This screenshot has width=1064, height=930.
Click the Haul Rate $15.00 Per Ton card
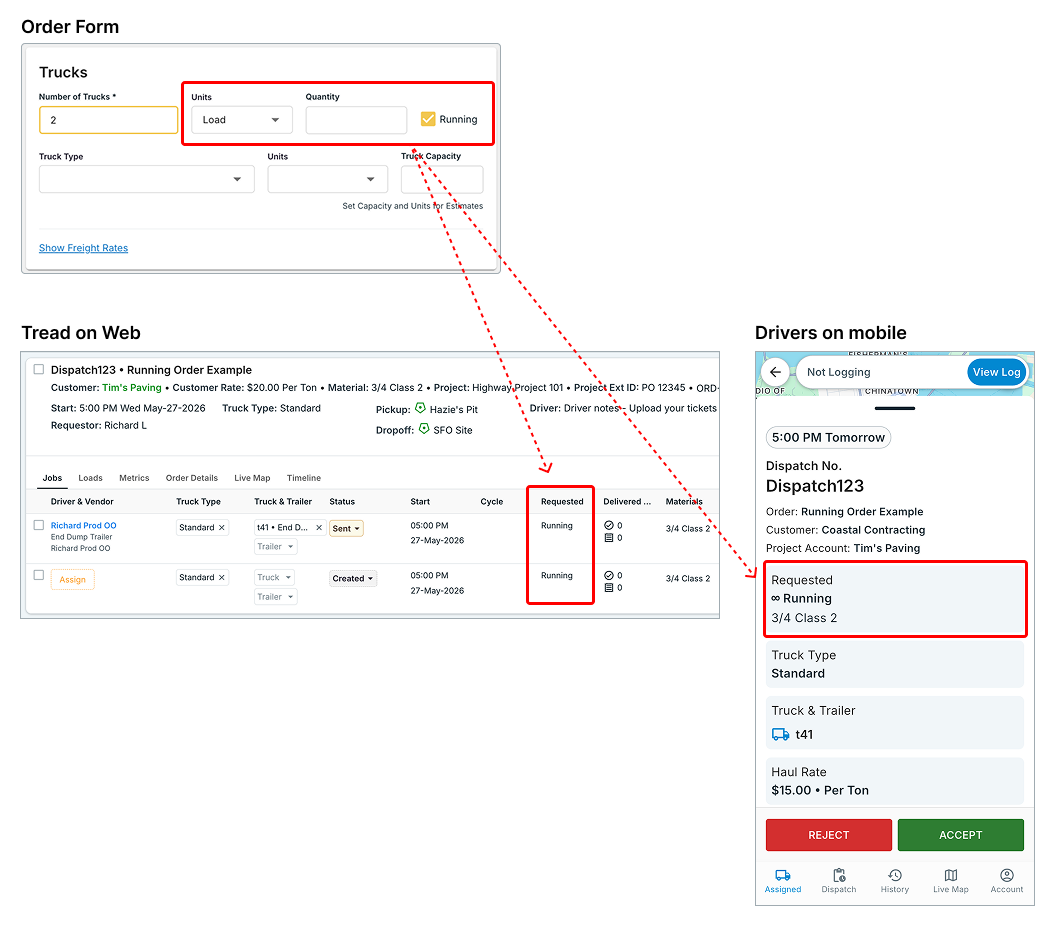point(894,781)
